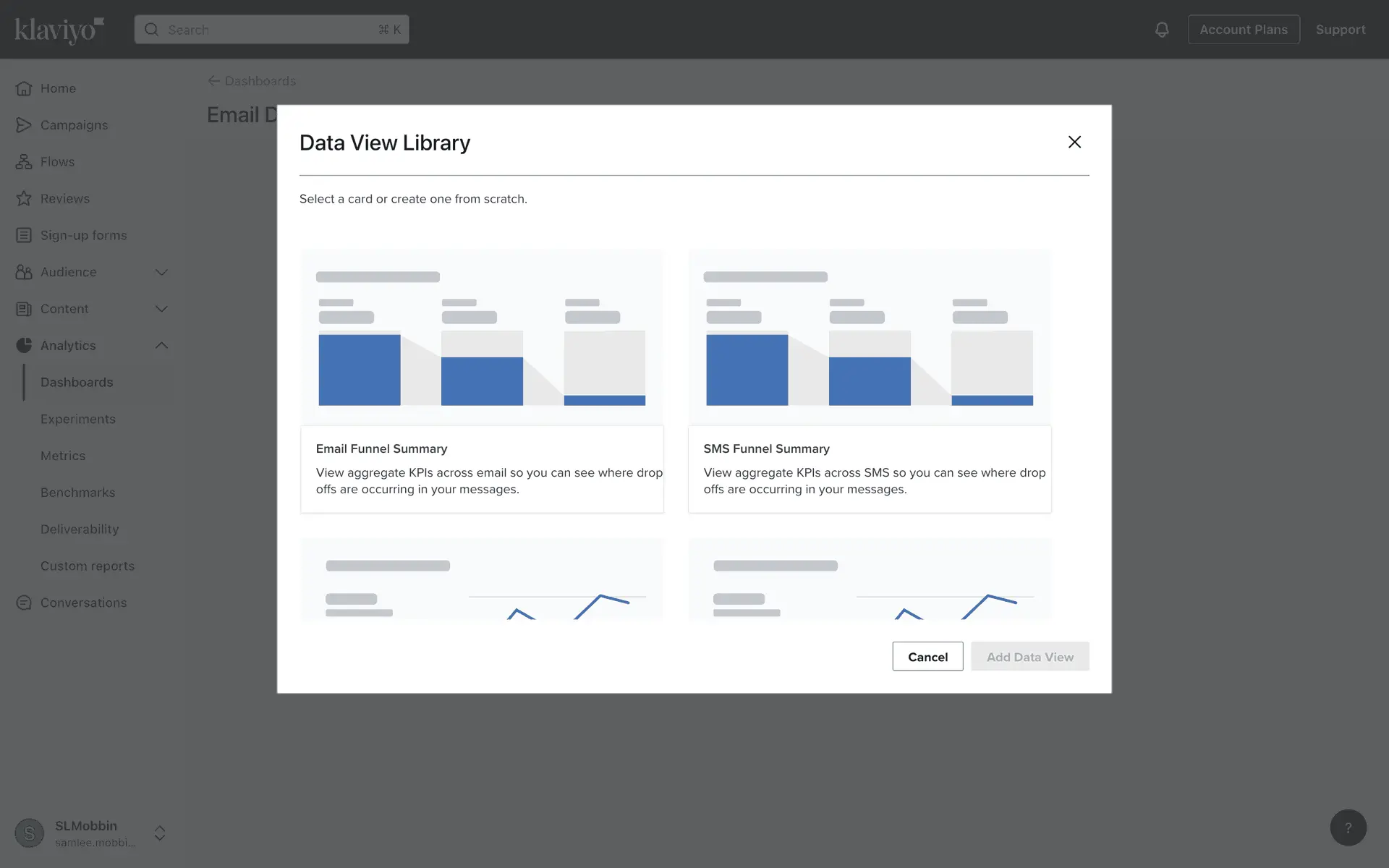Screen dimensions: 1389x868
Task: Expand the Audience menu chevron
Action: click(x=161, y=272)
